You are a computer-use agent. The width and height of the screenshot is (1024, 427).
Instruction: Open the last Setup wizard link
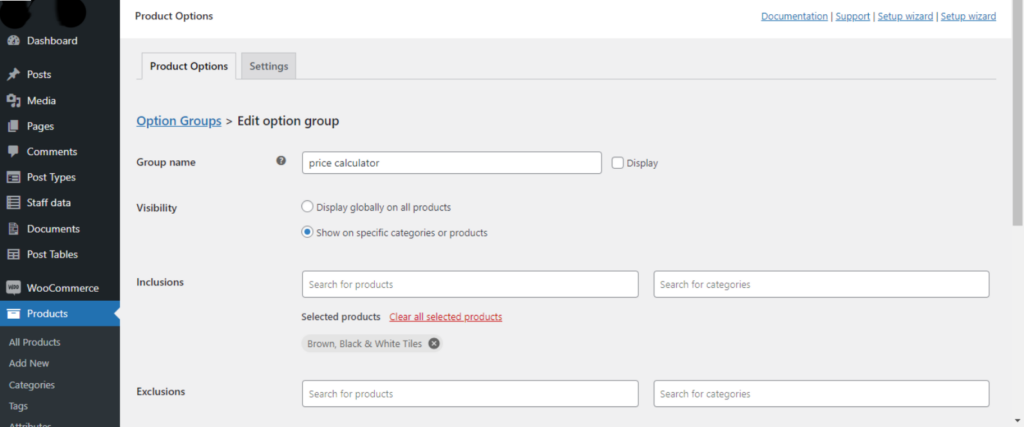(968, 16)
